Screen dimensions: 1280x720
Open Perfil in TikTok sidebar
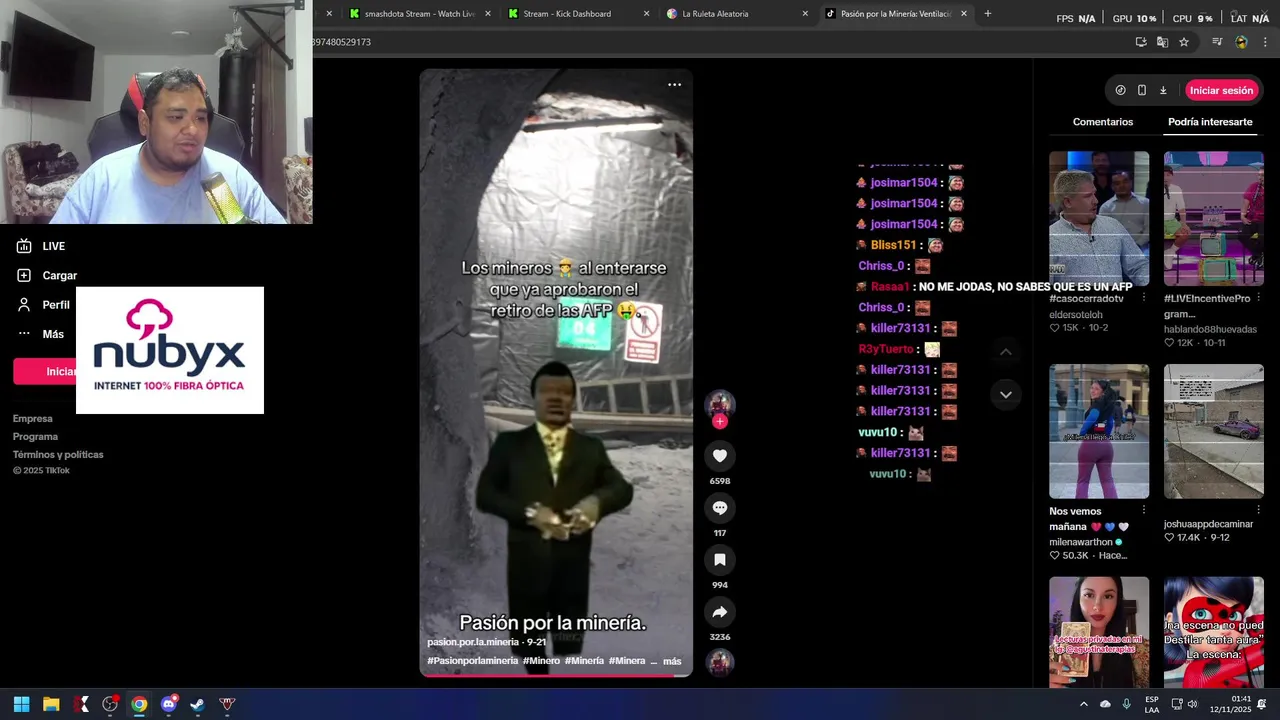click(x=42, y=305)
